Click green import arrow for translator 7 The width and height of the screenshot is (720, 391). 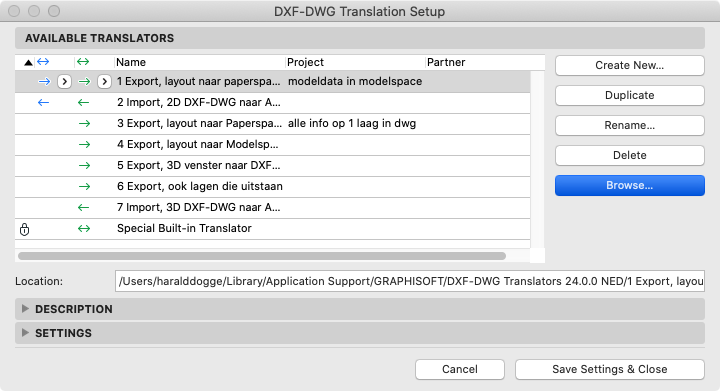[x=83, y=207]
